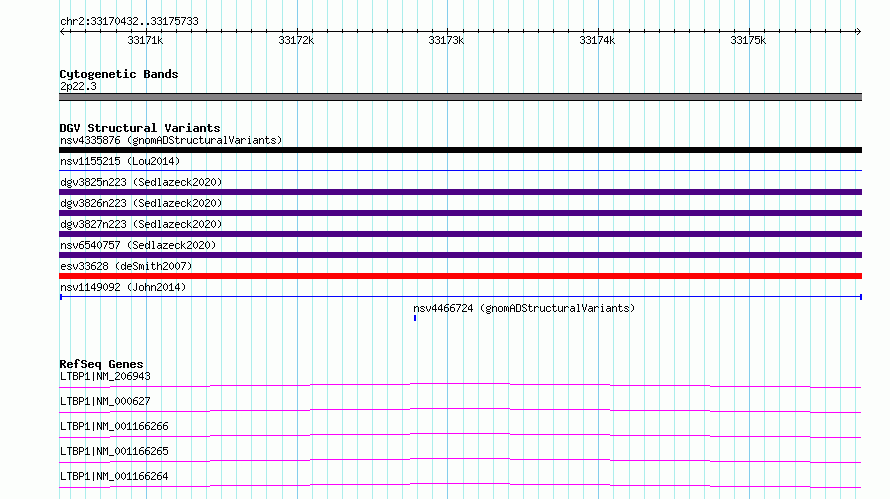
Task: Click the gray 2p22.3 cytogenetic band bar
Action: (x=460, y=97)
